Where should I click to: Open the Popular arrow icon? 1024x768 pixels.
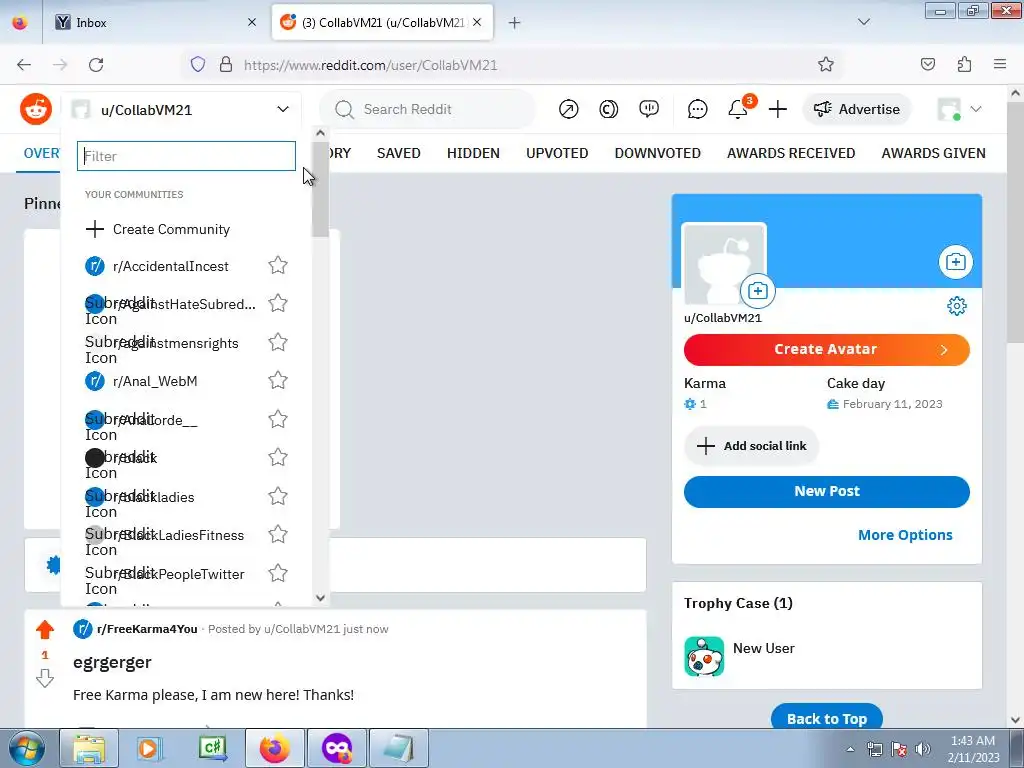[x=568, y=109]
